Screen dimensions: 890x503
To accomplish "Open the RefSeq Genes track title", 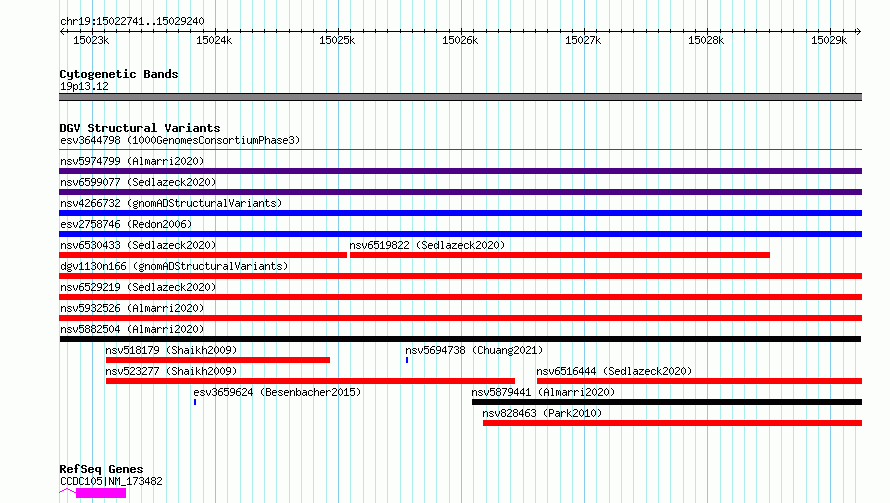I will coord(101,469).
